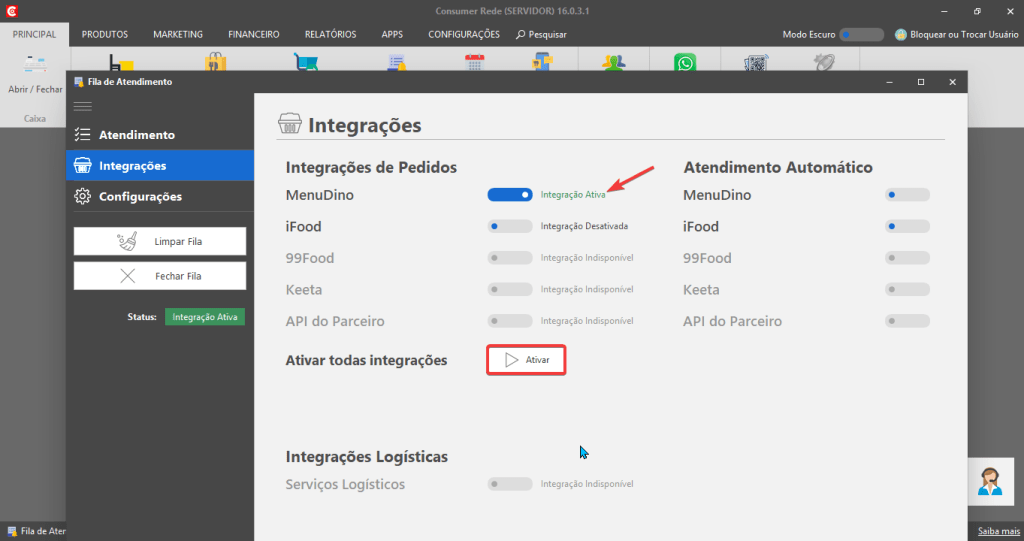The width and height of the screenshot is (1024, 541).
Task: Click the Configurações gear icon
Action: pyautogui.click(x=82, y=196)
